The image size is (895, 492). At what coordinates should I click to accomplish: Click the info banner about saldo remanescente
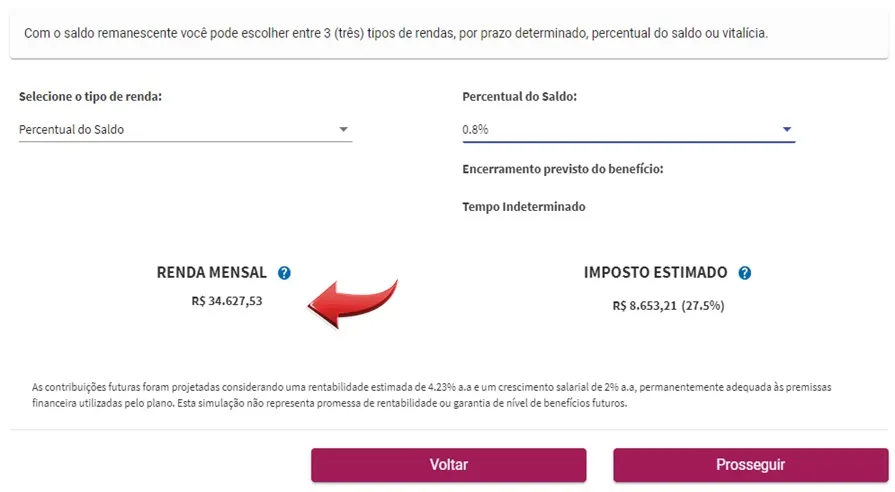pos(449,34)
